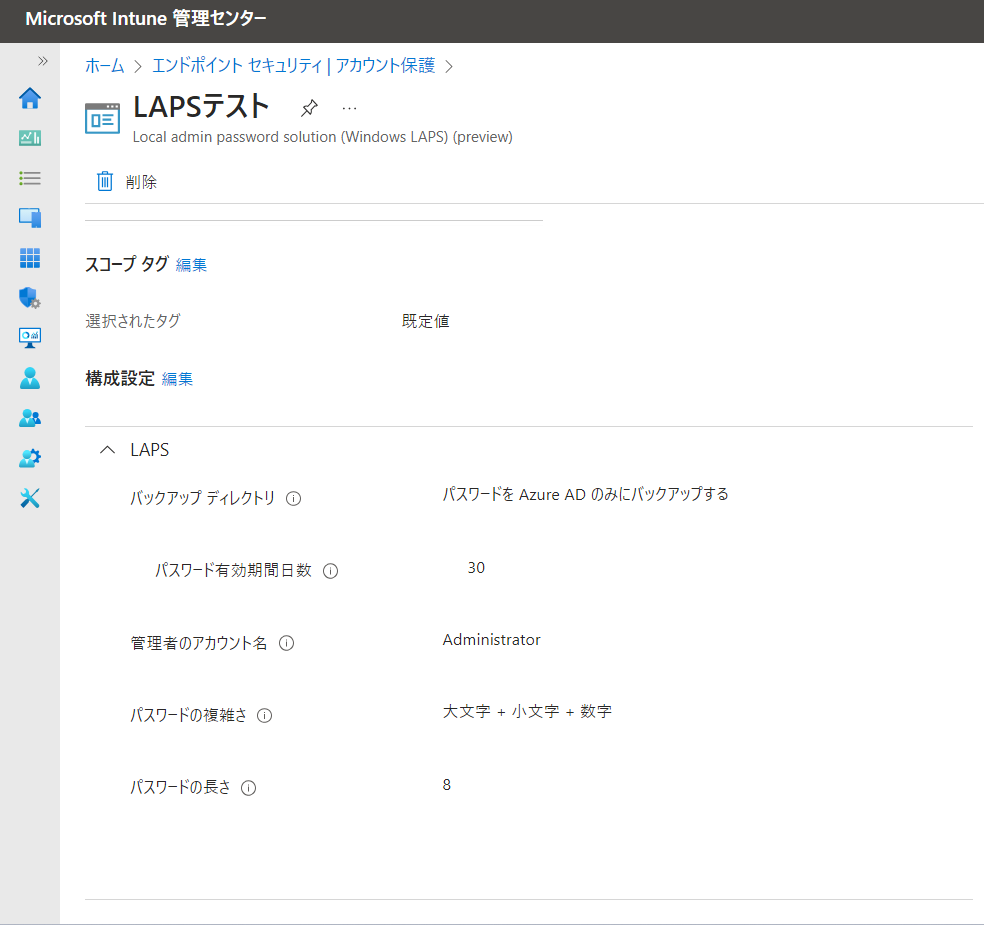Open Home from the left sidebar
The width and height of the screenshot is (984, 925).
[x=30, y=98]
